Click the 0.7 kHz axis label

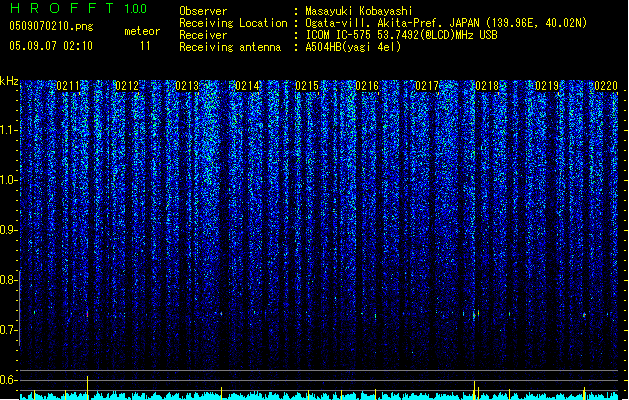pos(8,330)
